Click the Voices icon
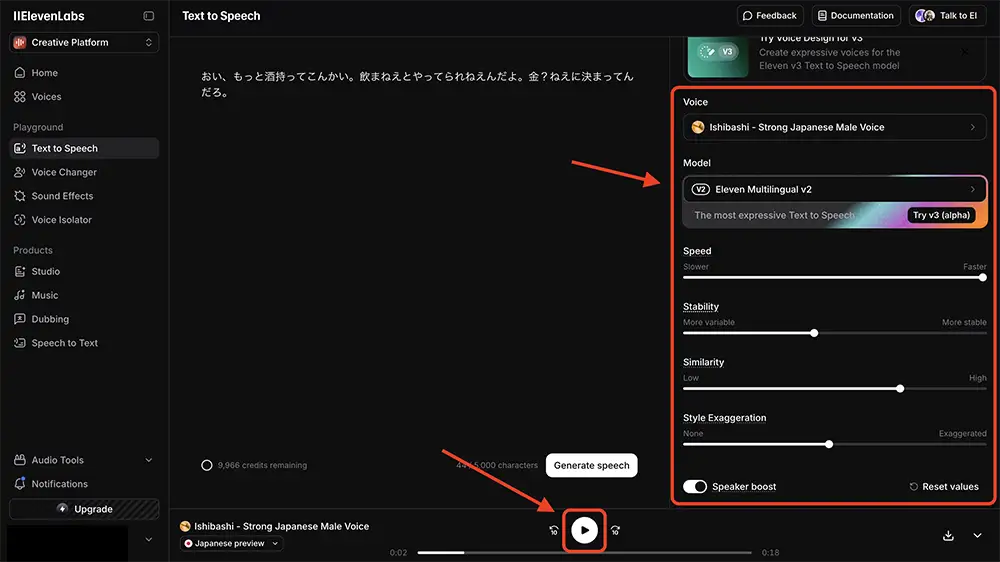This screenshot has width=1000, height=562. (x=20, y=96)
